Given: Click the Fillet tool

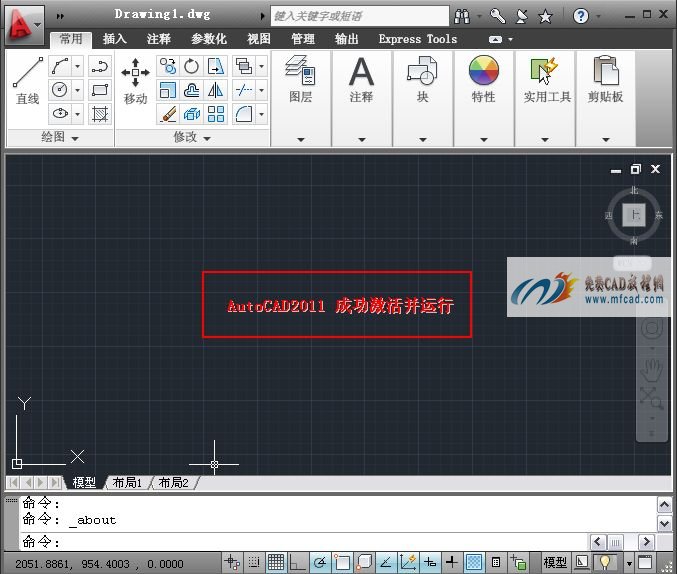Looking at the screenshot, I should pyautogui.click(x=244, y=114).
